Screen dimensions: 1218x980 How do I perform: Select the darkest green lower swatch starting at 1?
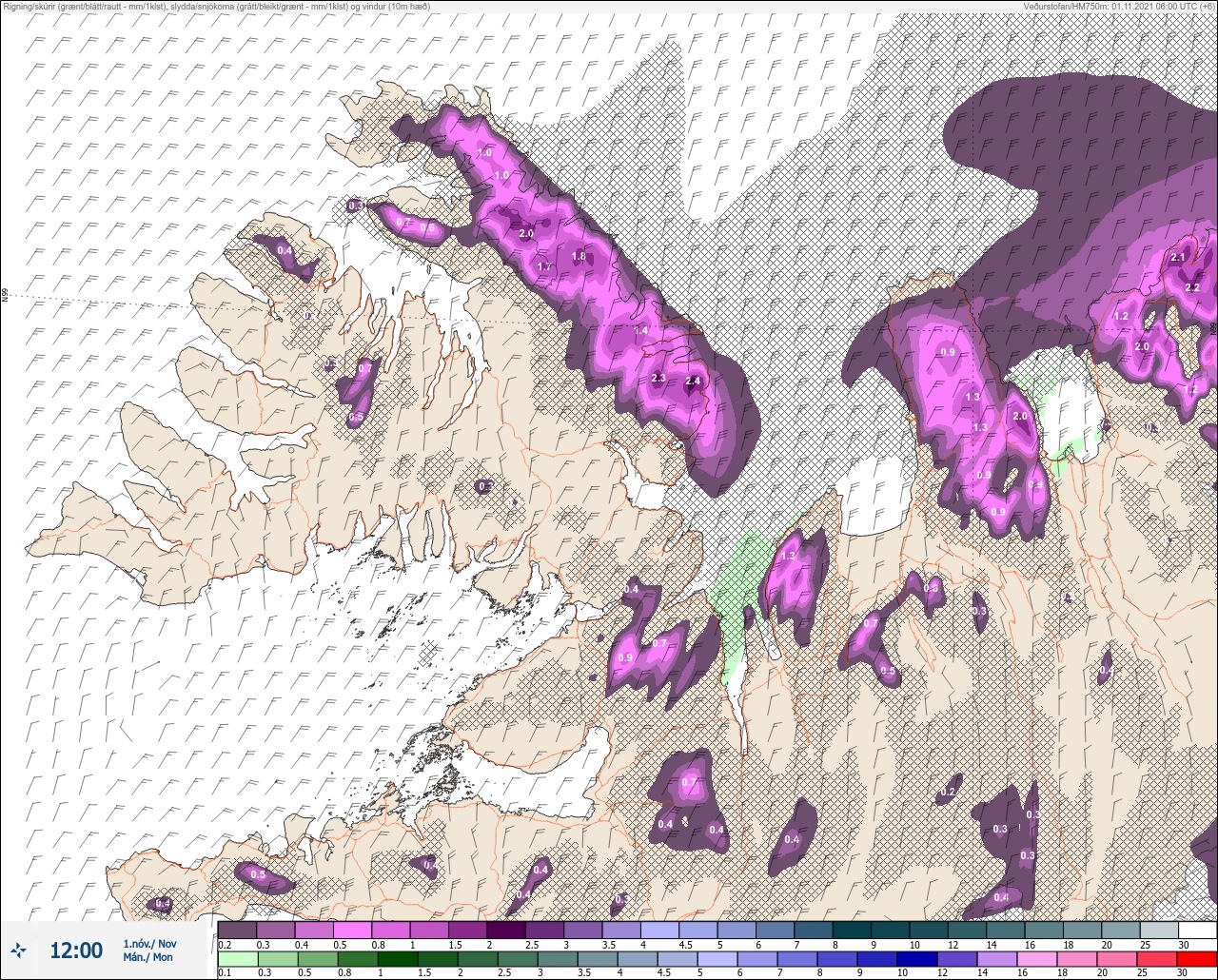click(398, 959)
